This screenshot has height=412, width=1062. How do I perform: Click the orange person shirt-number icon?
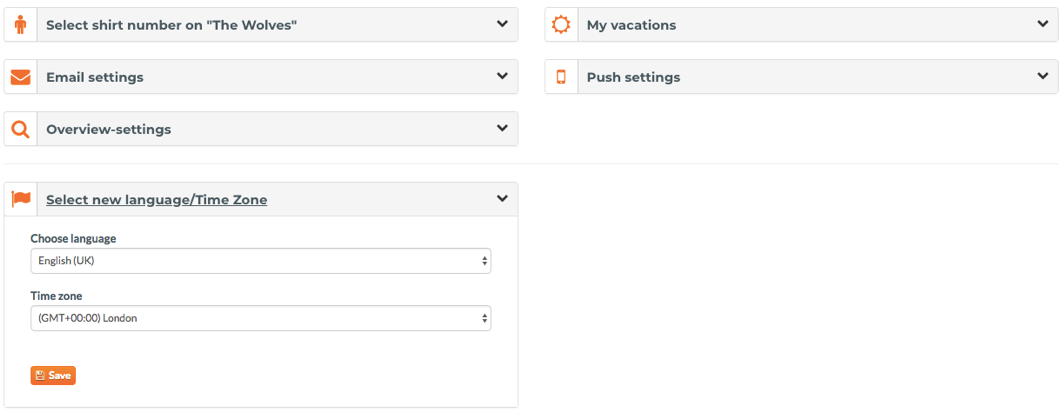pyautogui.click(x=20, y=25)
